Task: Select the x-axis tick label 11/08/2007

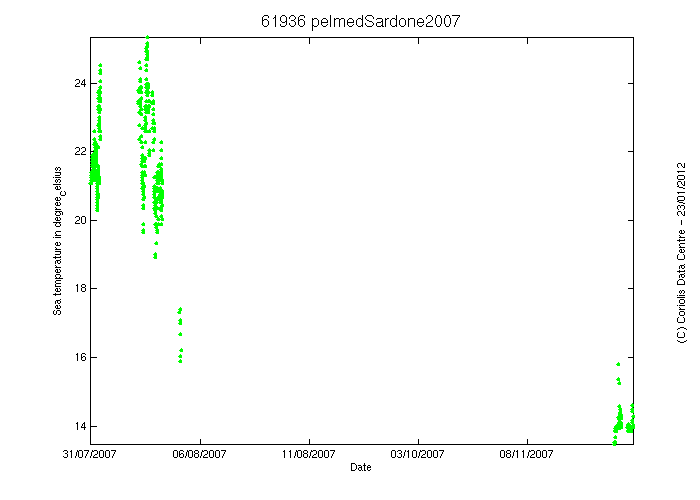Action: (308, 454)
